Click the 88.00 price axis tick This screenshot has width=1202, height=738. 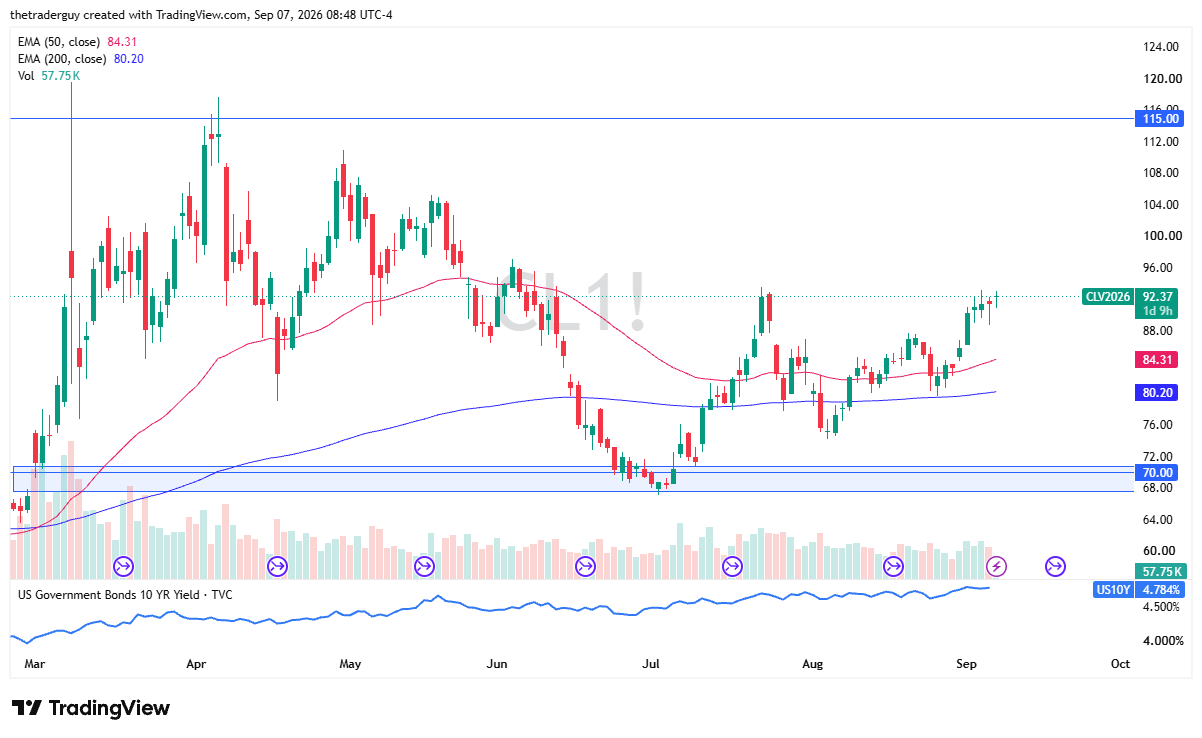click(1160, 330)
